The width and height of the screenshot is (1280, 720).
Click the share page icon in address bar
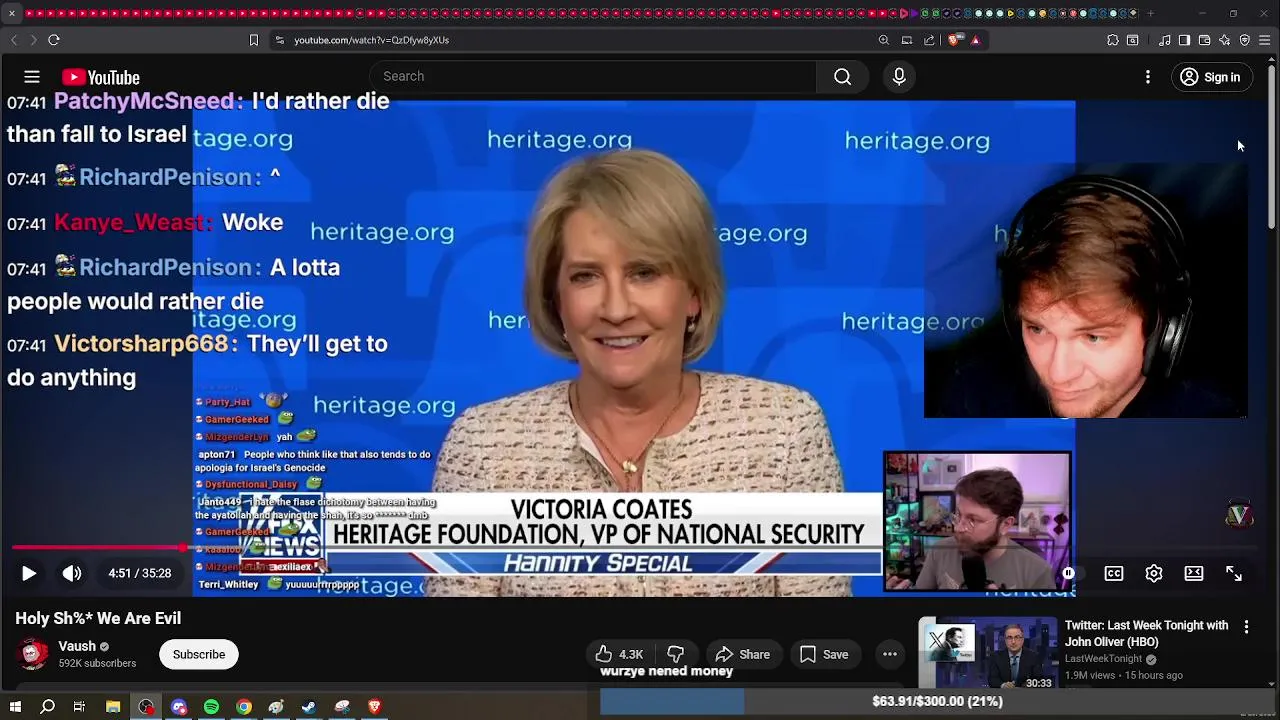point(929,40)
